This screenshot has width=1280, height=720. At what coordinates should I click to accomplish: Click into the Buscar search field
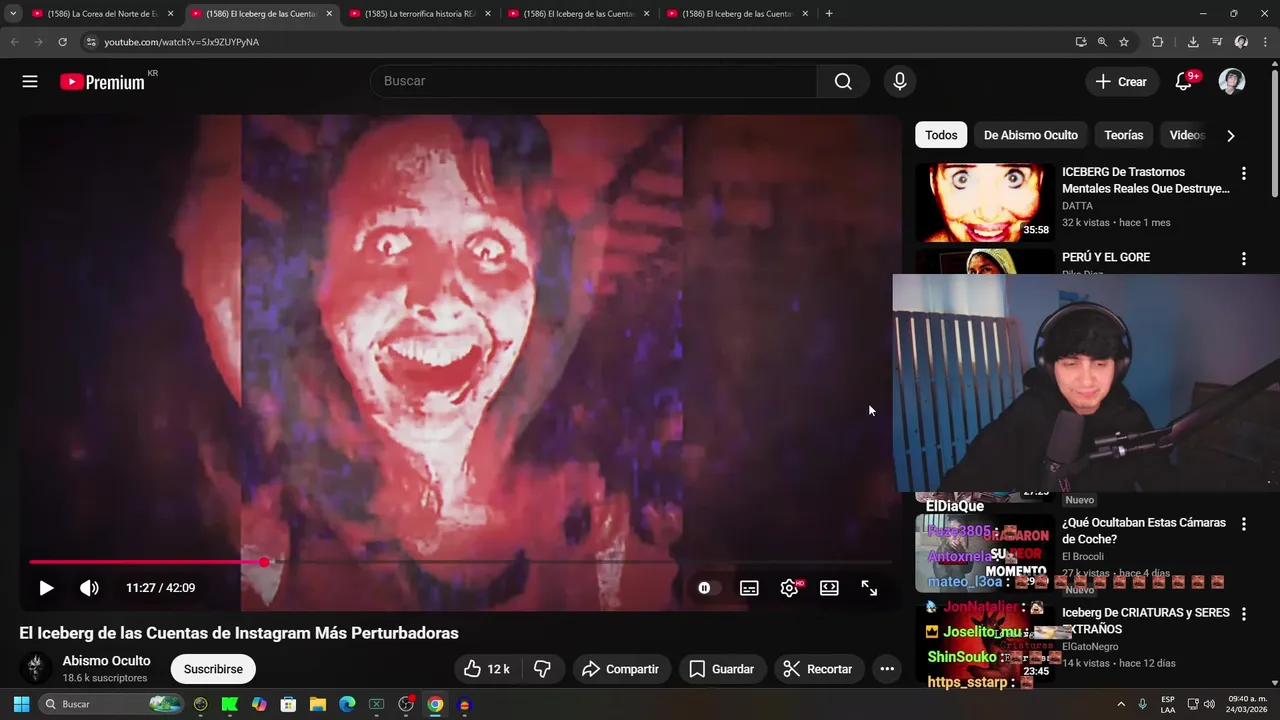click(593, 82)
